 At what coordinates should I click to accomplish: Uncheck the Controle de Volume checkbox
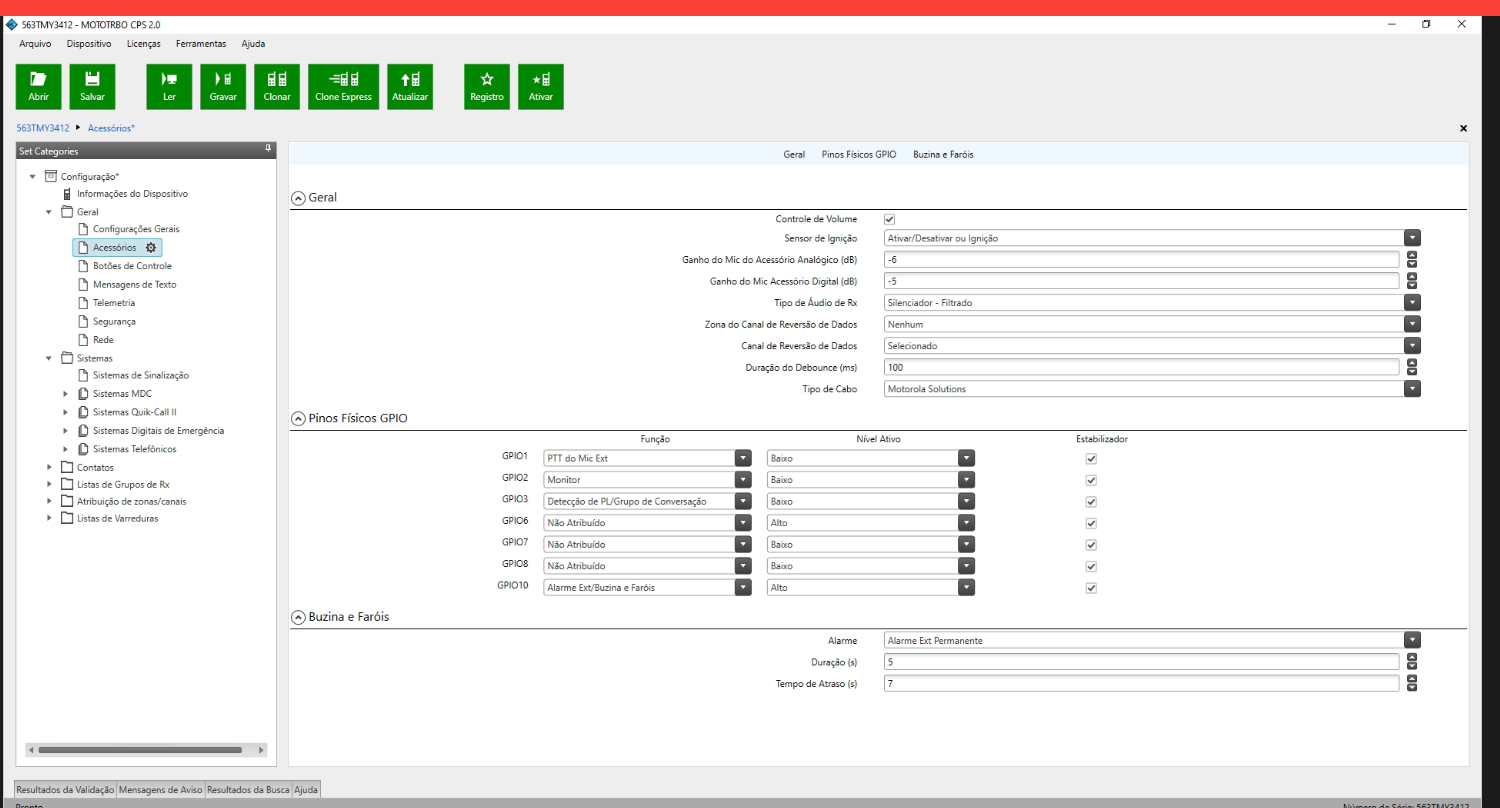(x=890, y=219)
